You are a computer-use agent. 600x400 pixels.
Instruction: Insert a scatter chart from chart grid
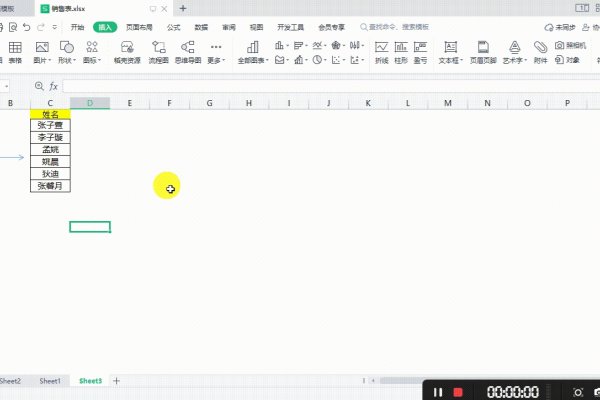pyautogui.click(x=338, y=60)
